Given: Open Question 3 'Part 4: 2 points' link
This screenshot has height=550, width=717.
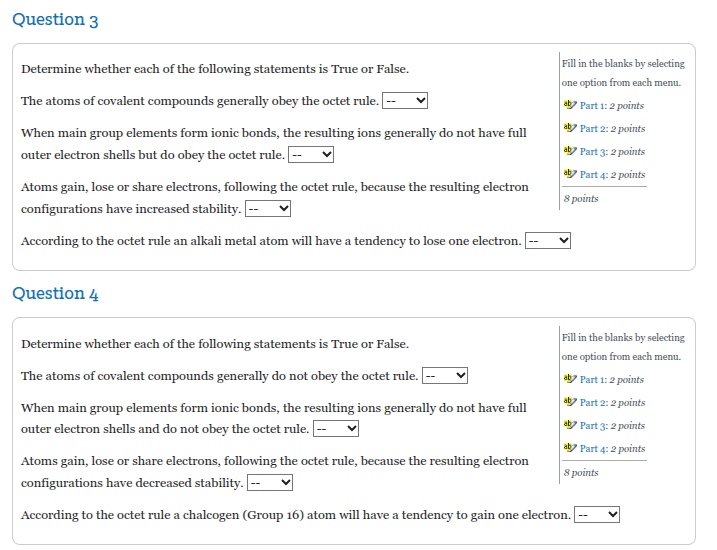Looking at the screenshot, I should (x=612, y=175).
